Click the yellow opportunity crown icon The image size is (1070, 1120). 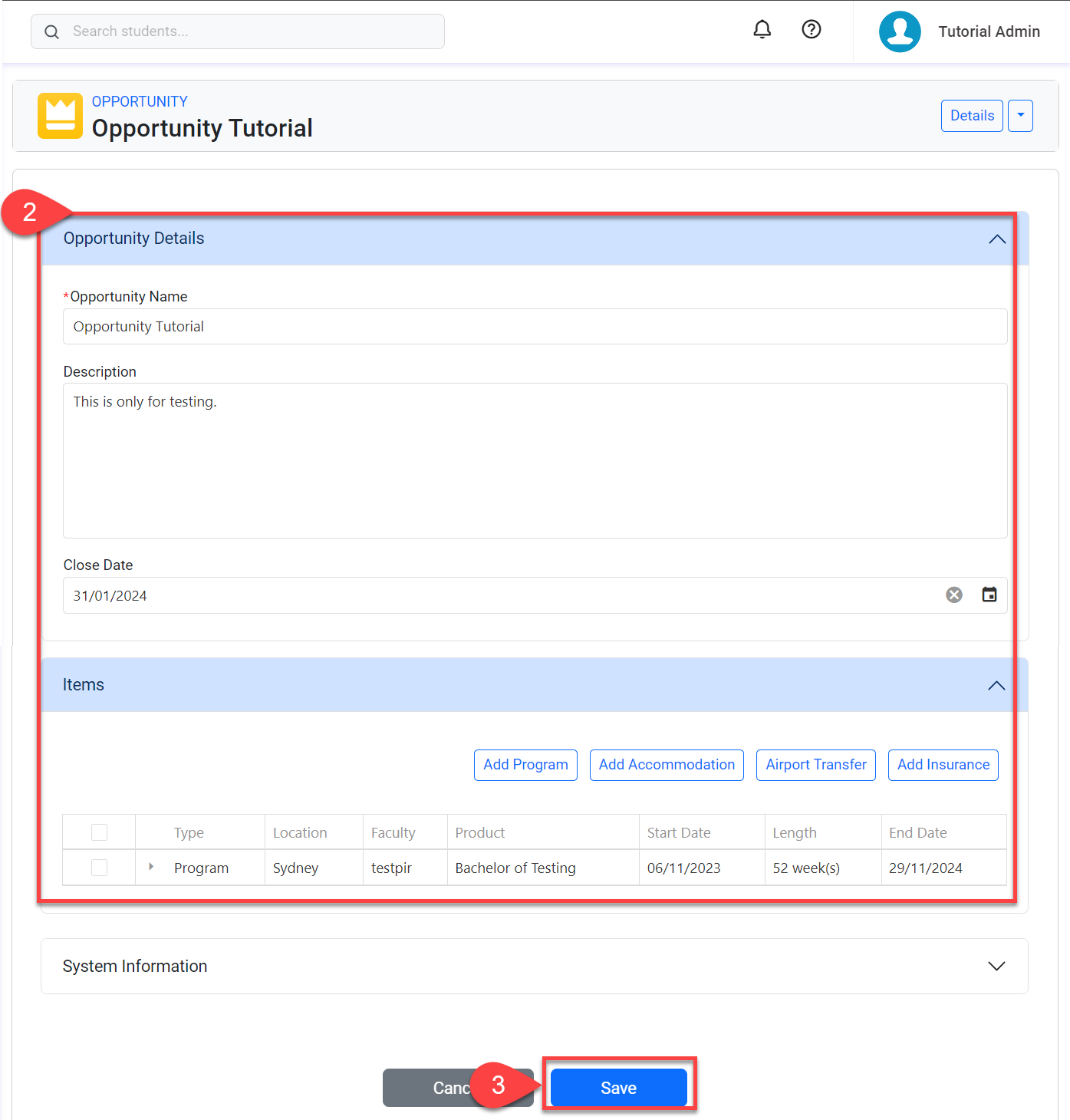click(x=60, y=116)
